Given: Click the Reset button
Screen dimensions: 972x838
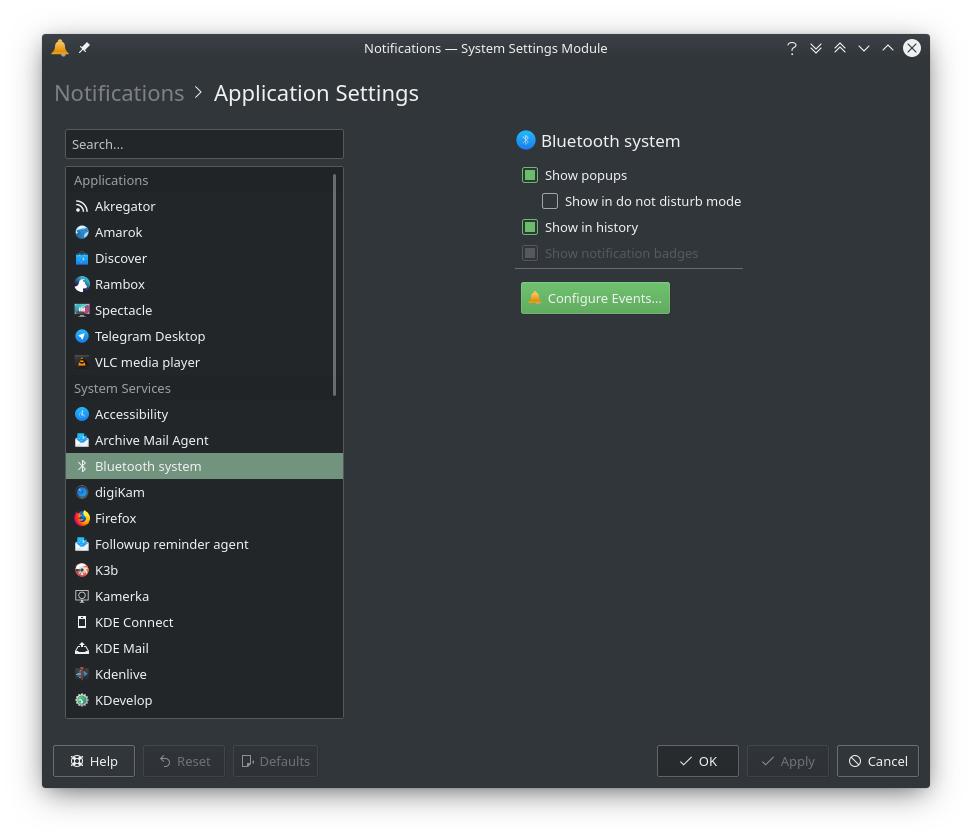Looking at the screenshot, I should pos(184,761).
